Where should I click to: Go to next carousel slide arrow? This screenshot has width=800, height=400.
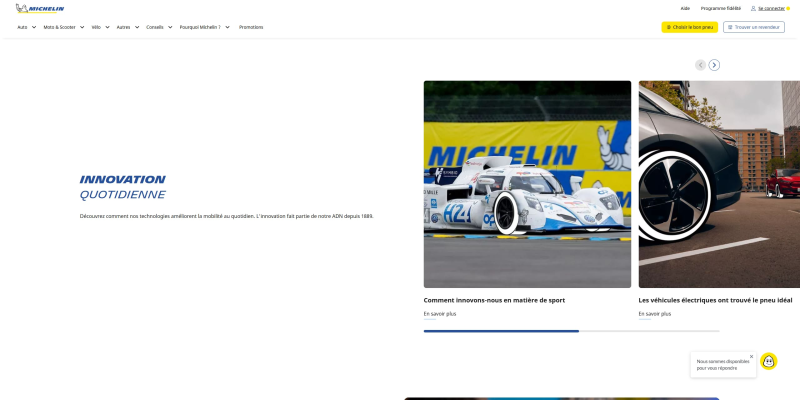click(x=714, y=65)
